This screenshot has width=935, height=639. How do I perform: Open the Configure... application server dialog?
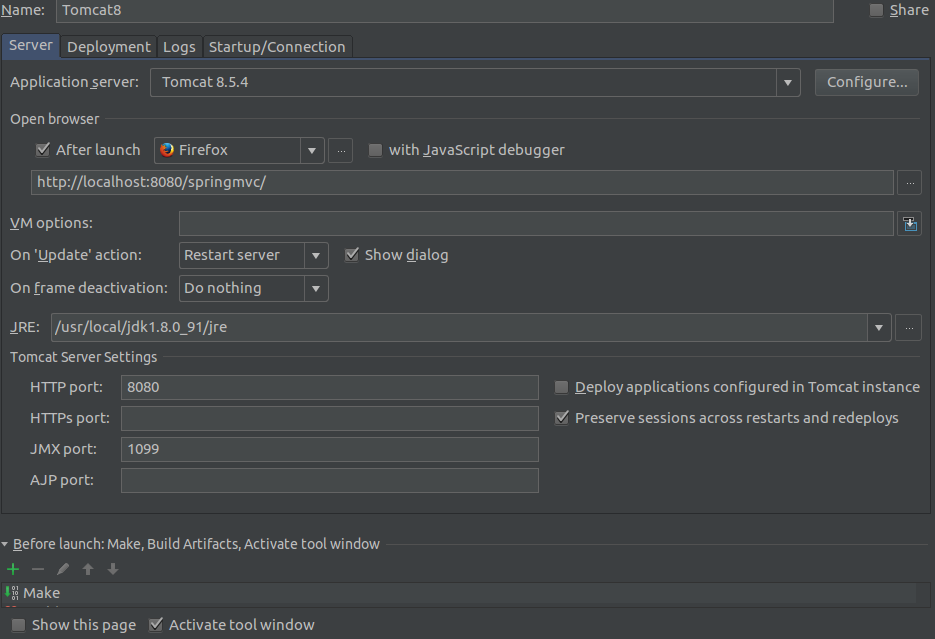[x=867, y=82]
